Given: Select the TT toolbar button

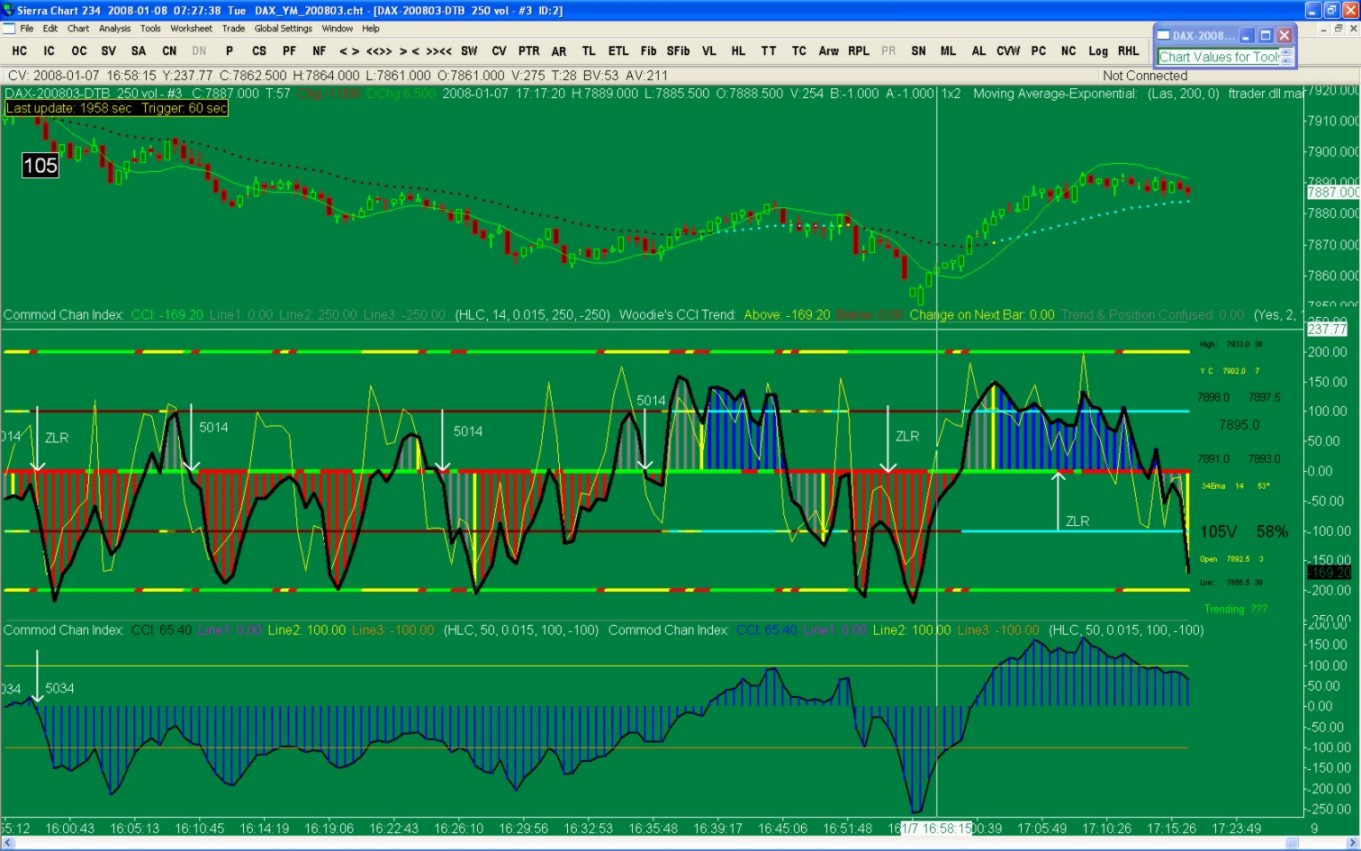Looking at the screenshot, I should [x=768, y=51].
